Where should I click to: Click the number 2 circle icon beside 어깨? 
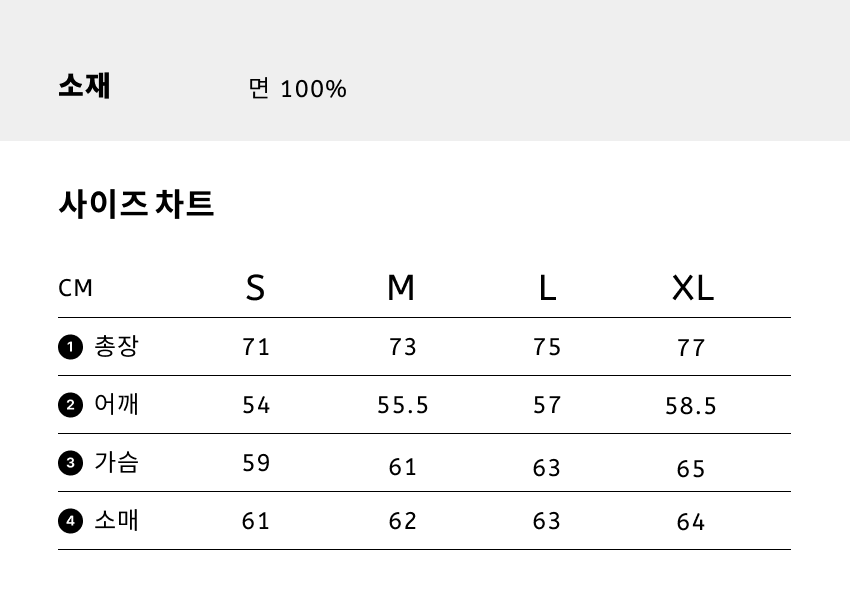[70, 405]
